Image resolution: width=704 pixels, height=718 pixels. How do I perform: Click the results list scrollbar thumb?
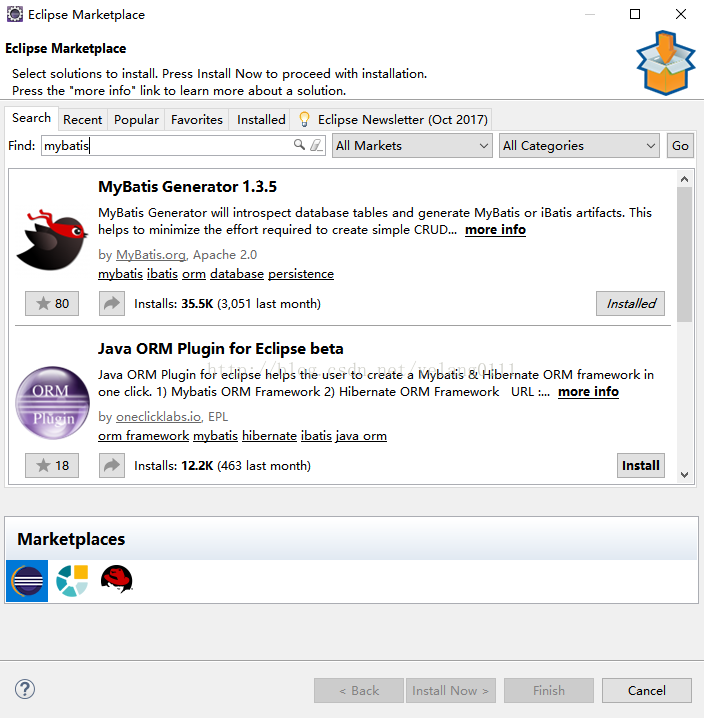(684, 255)
